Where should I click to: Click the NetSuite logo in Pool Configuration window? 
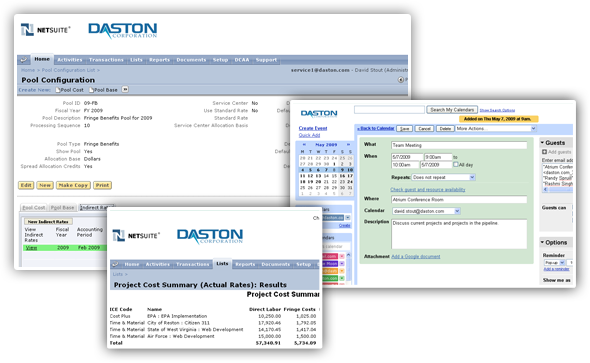click(x=45, y=30)
